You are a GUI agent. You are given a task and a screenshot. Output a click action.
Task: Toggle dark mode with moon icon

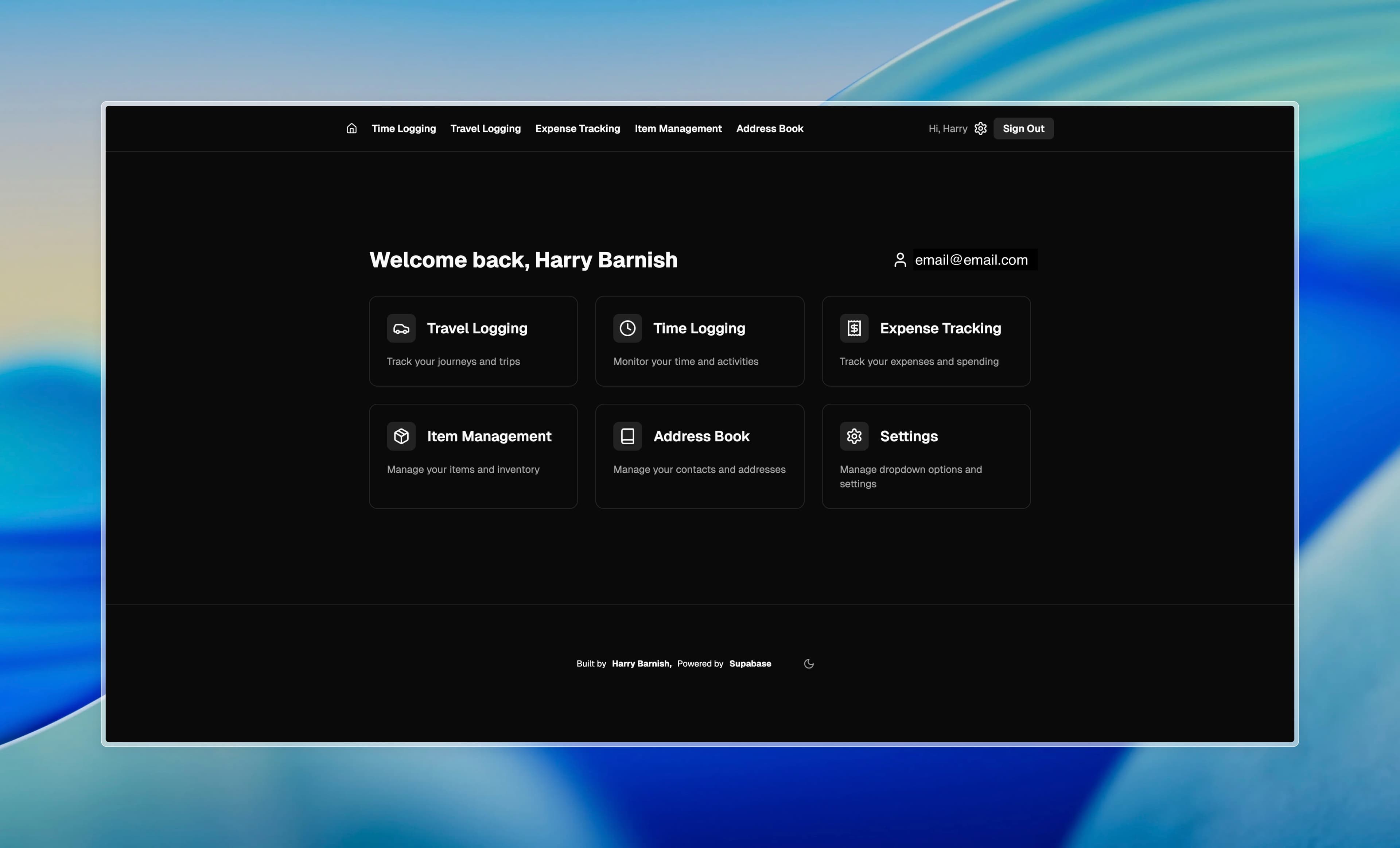click(809, 663)
